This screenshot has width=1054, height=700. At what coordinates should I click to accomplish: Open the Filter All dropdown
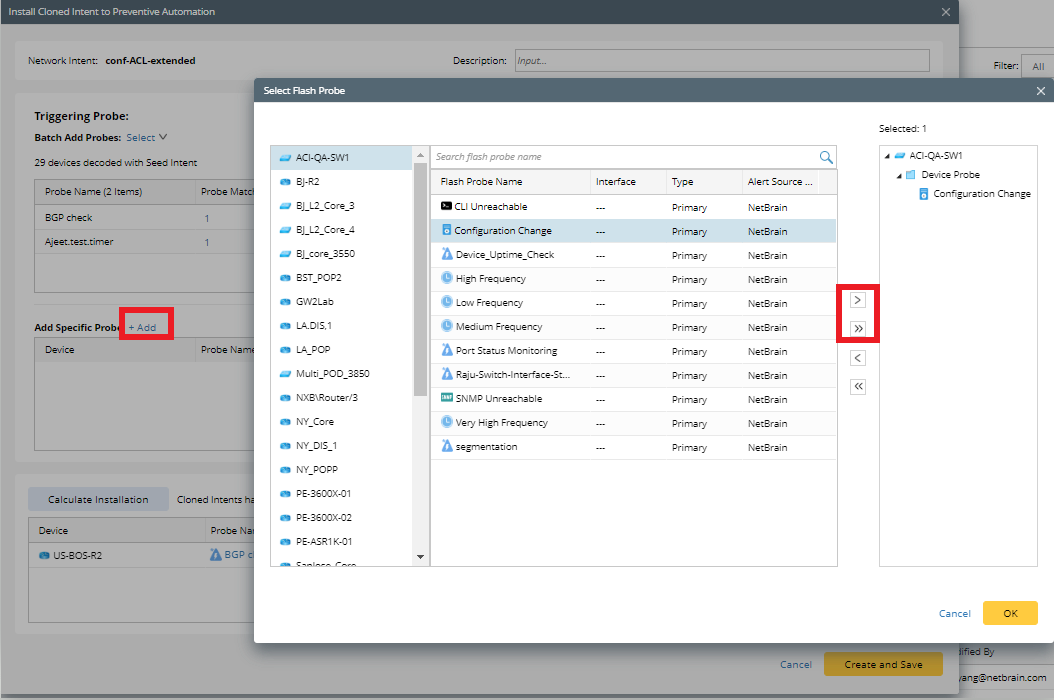pyautogui.click(x=1038, y=66)
